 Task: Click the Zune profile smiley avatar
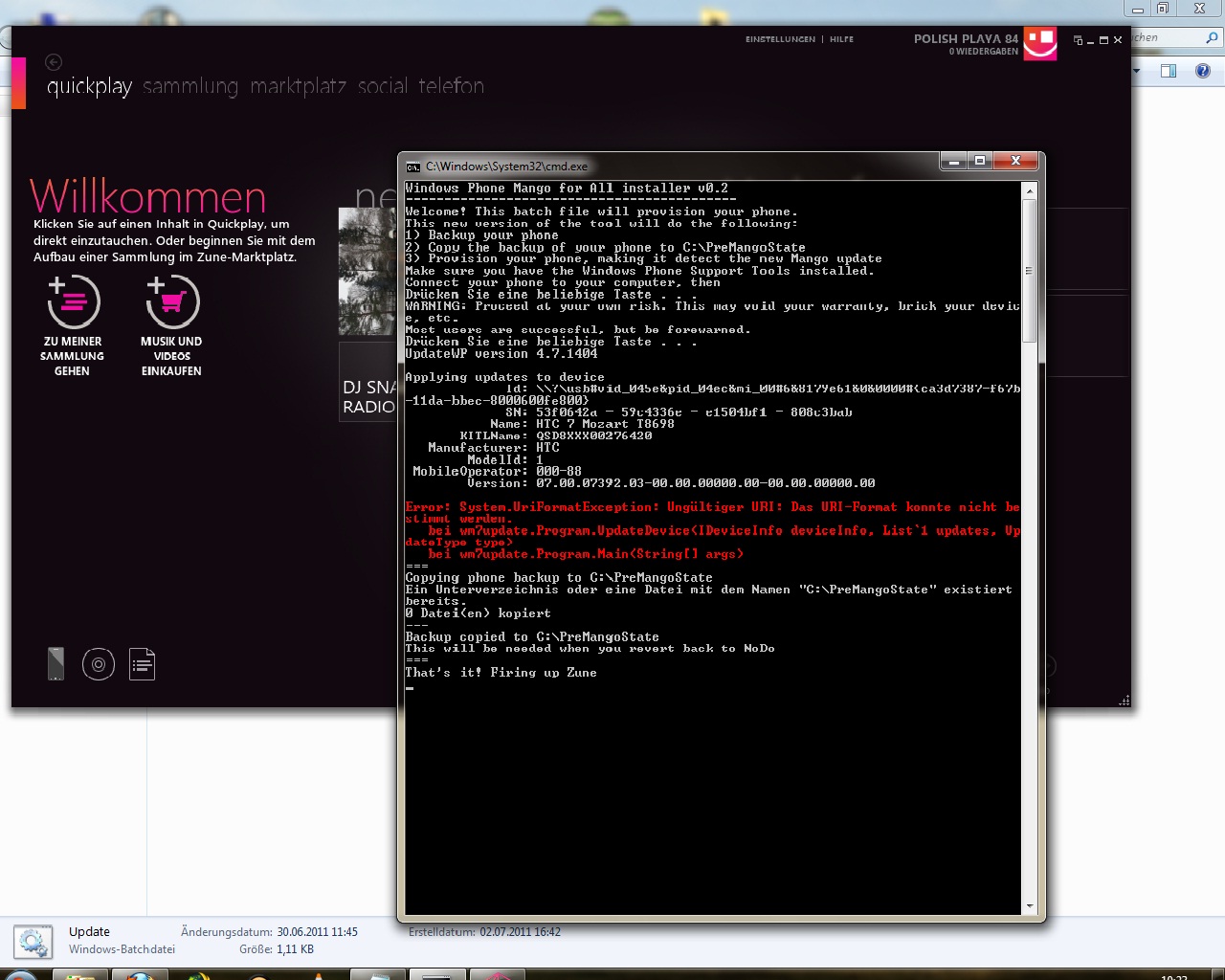click(x=1040, y=44)
